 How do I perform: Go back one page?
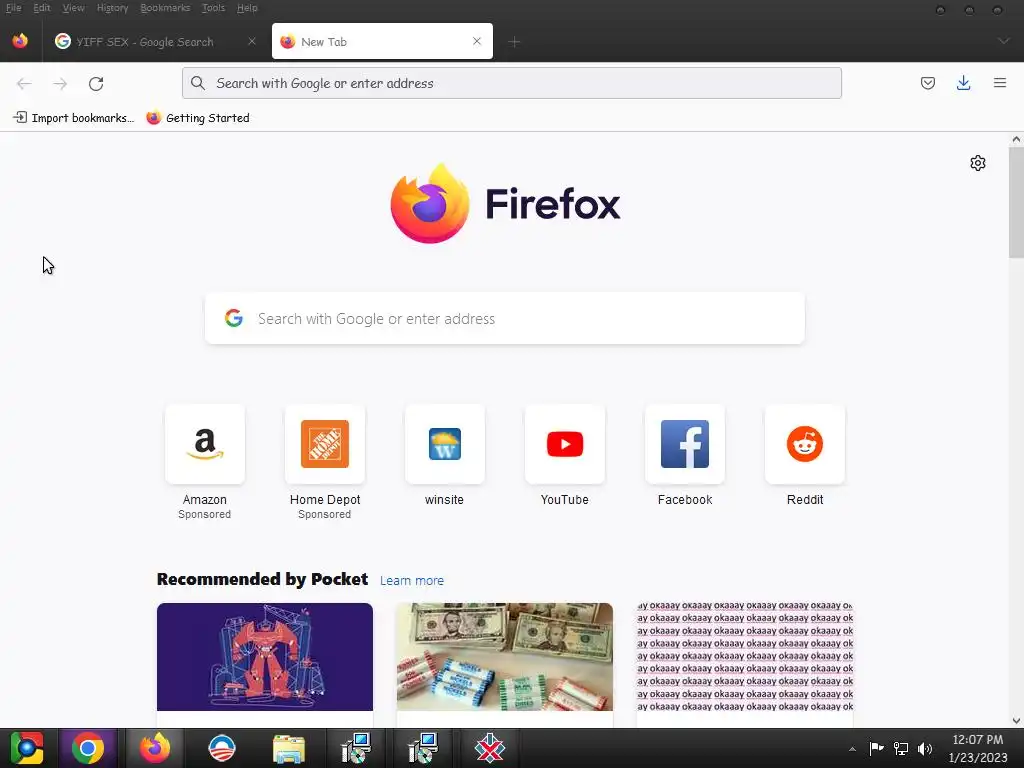click(24, 84)
